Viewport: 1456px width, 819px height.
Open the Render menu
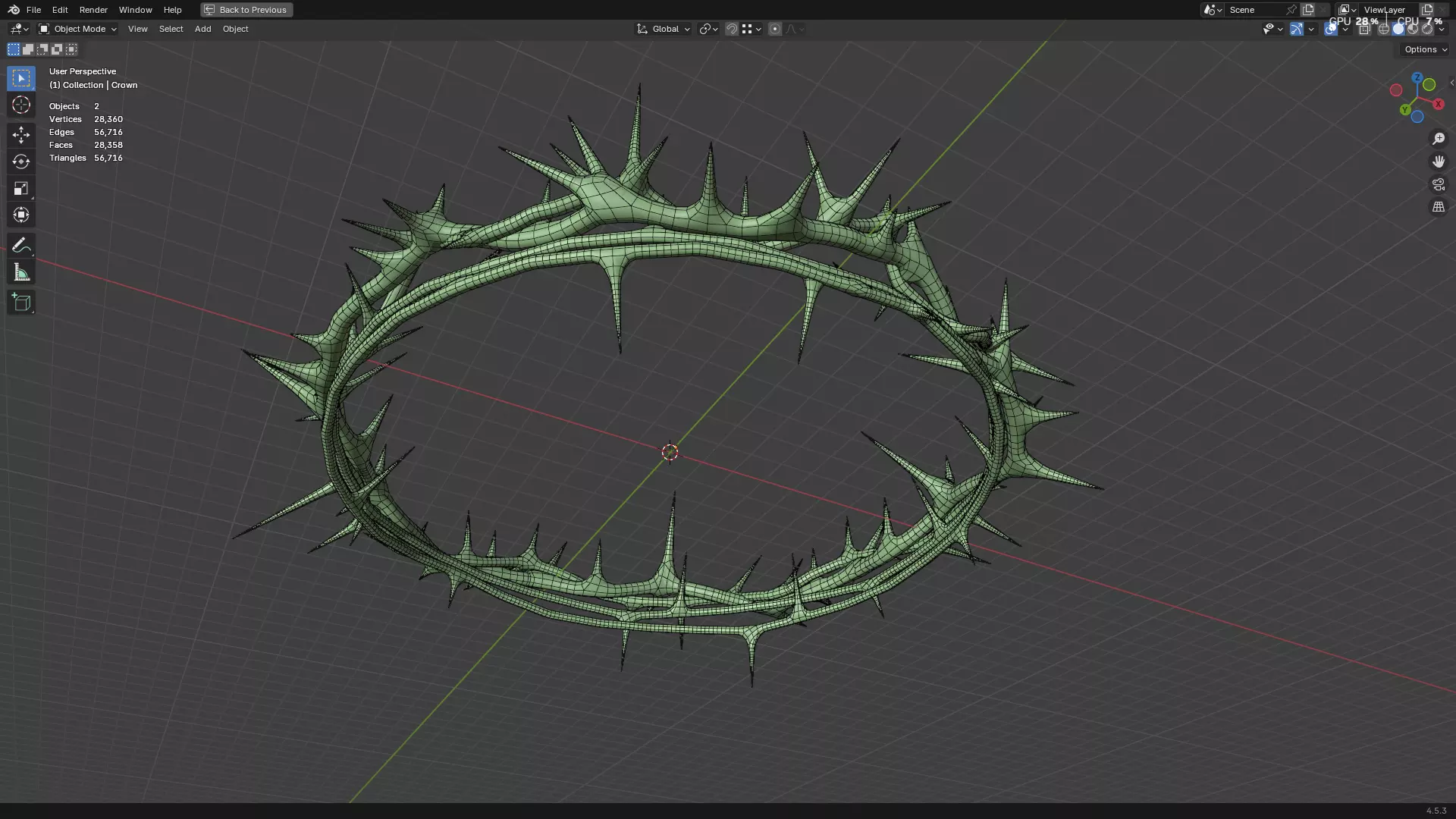[93, 10]
